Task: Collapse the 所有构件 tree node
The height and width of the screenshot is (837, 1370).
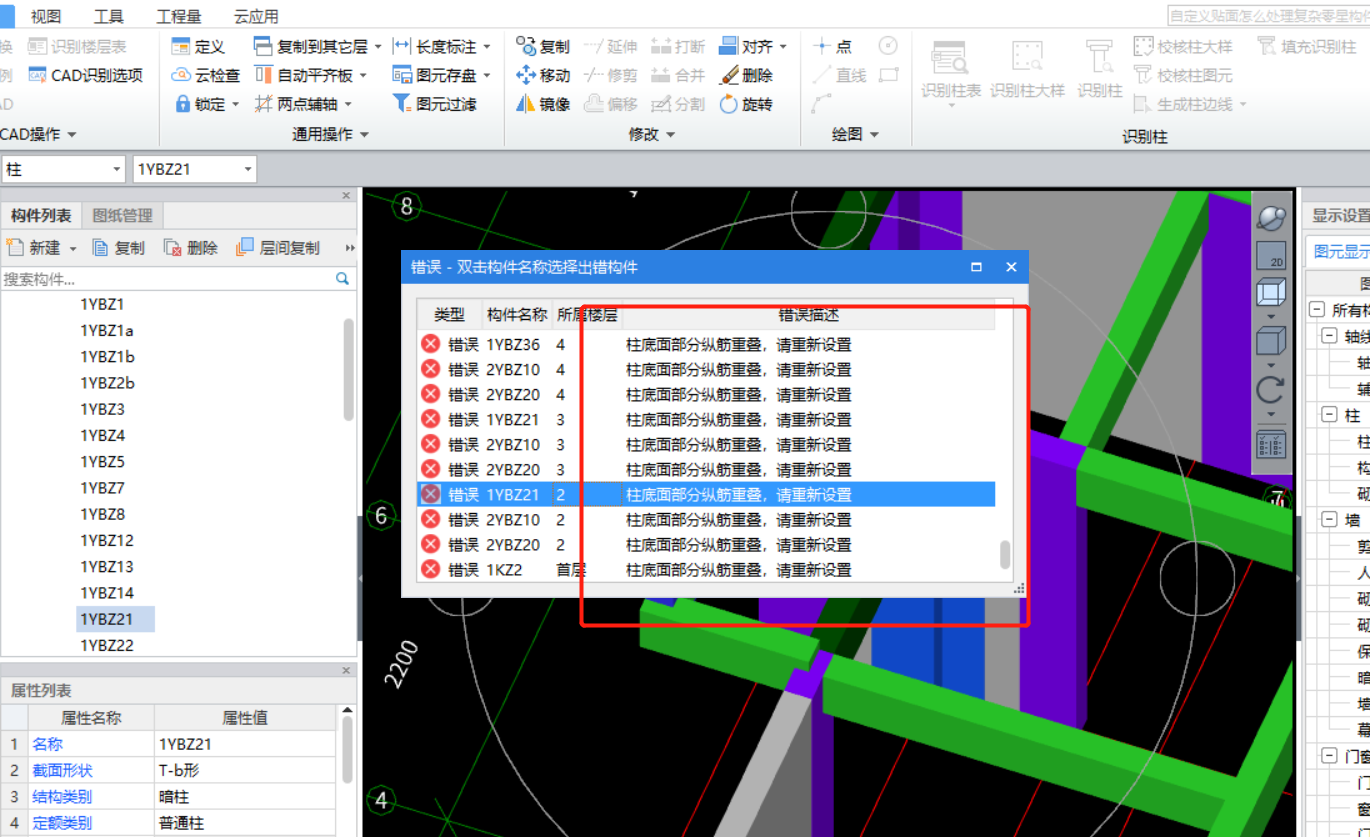Action: [x=1317, y=310]
